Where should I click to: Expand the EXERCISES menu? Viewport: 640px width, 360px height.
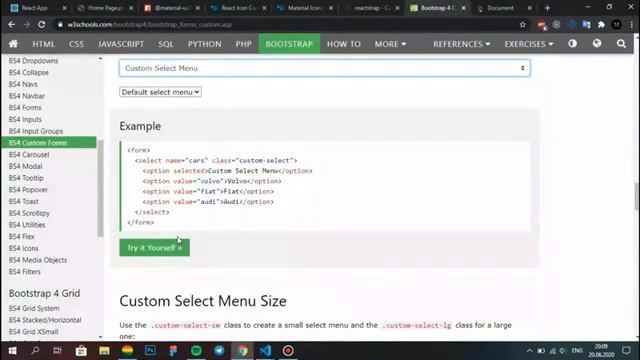(529, 44)
